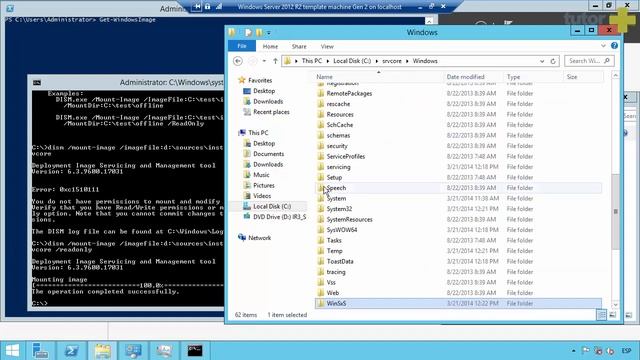640x360 pixels.
Task: Click the Search Windows search box
Action: (x=589, y=61)
